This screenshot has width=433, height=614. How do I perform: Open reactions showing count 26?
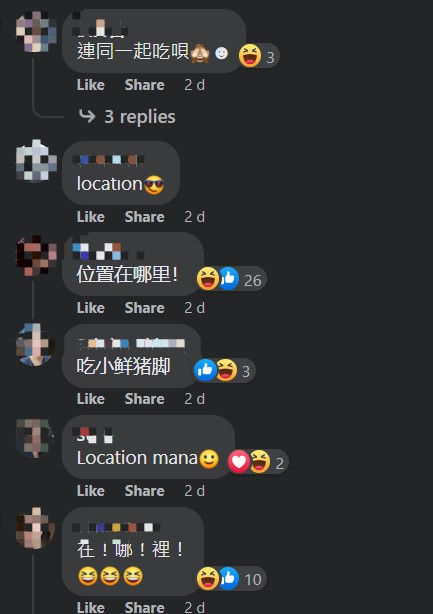tap(229, 279)
